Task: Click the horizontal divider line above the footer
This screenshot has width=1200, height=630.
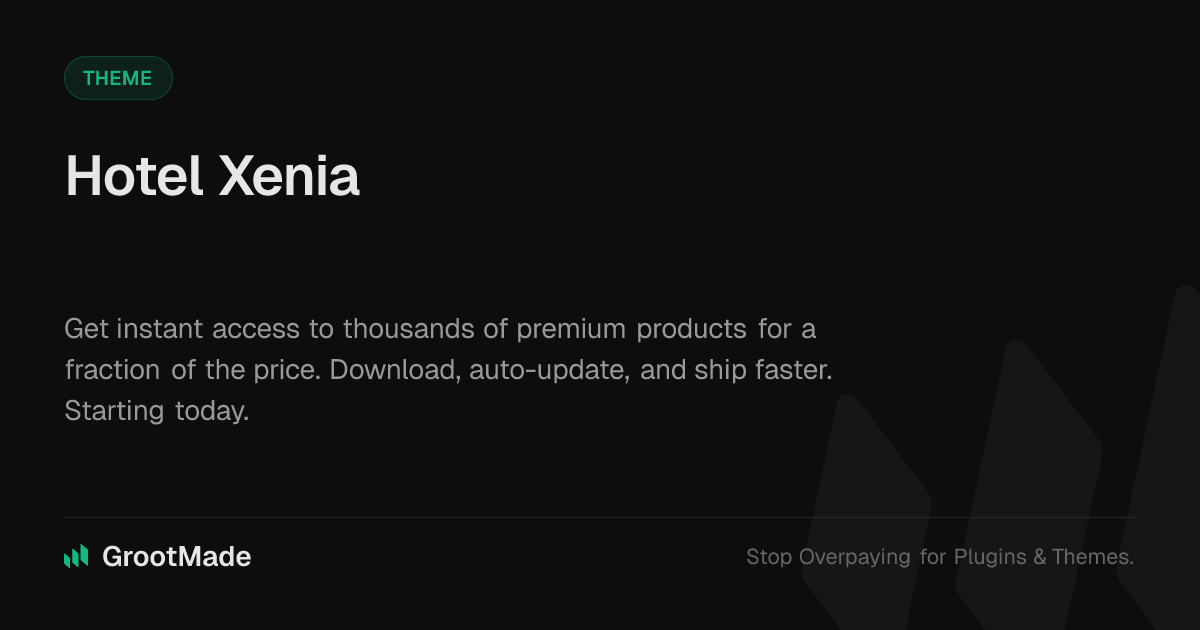Action: (x=600, y=517)
